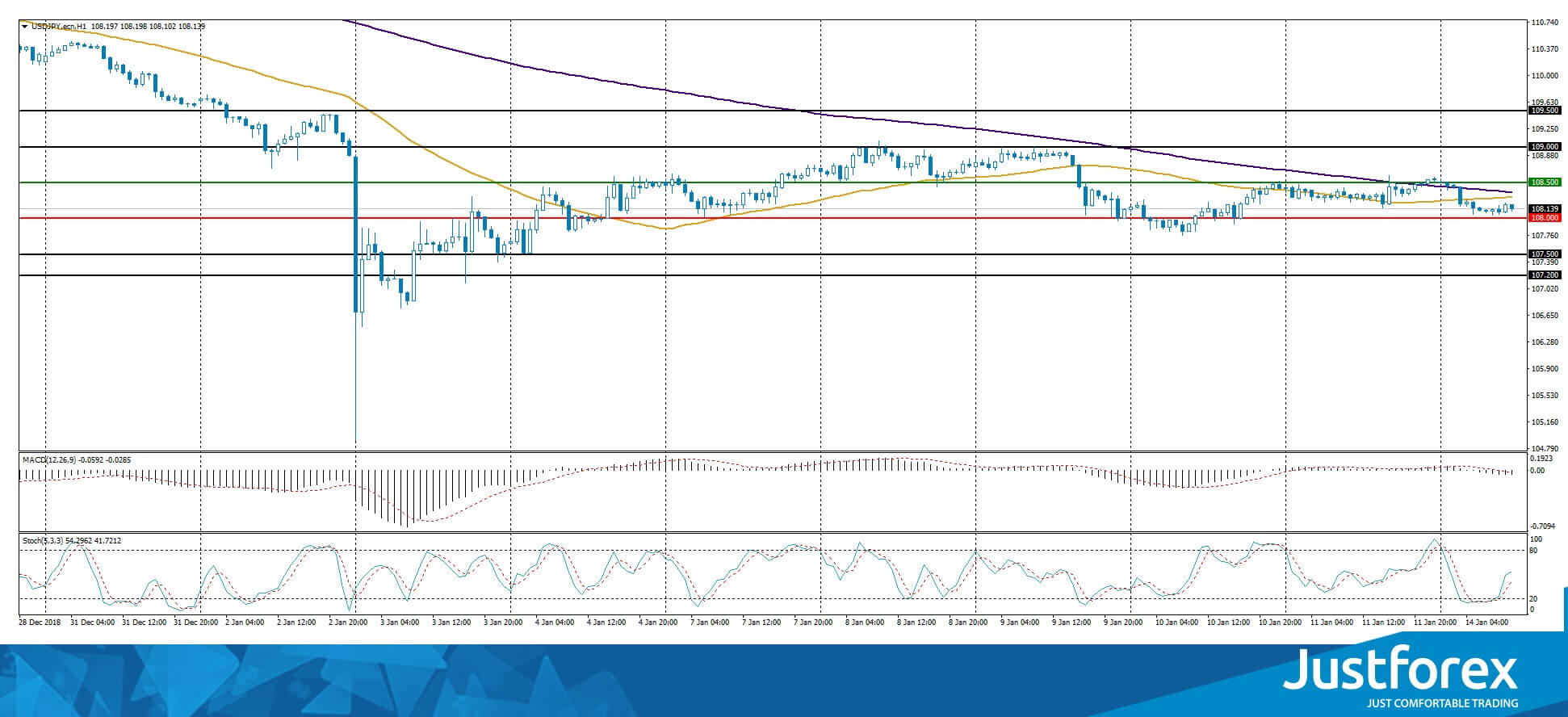Click the 10 Jan 12:00 time label
1568x717 pixels.
(x=1228, y=623)
